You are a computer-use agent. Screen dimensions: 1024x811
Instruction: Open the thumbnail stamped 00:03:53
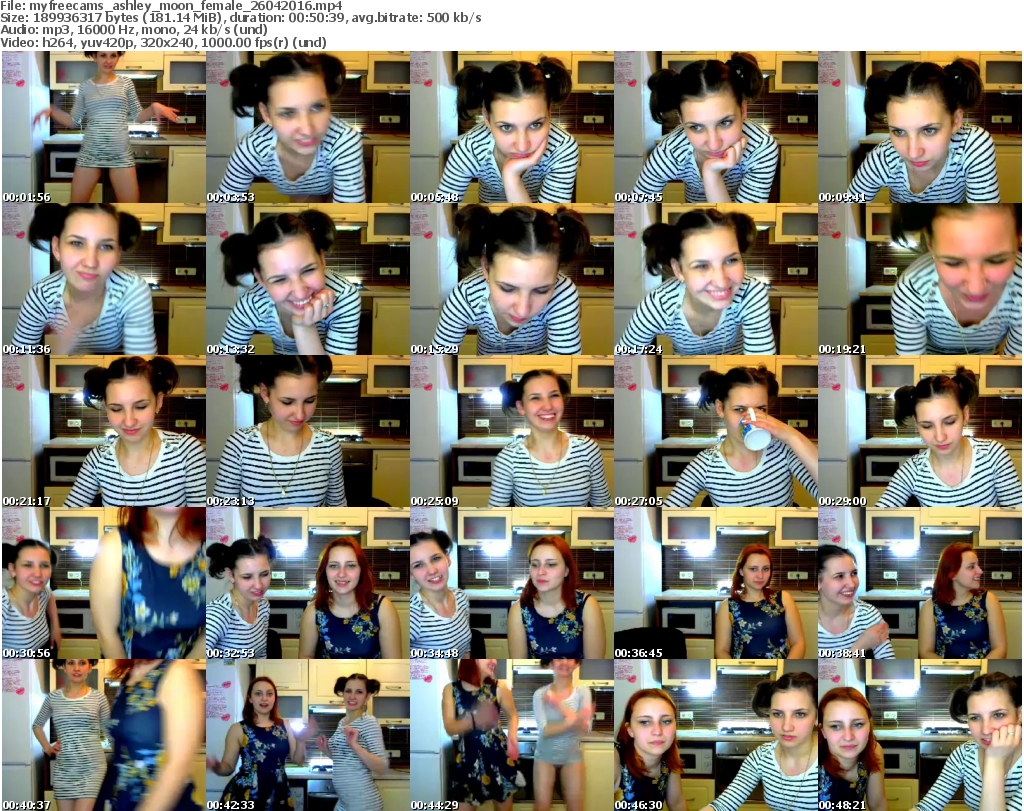coord(308,127)
